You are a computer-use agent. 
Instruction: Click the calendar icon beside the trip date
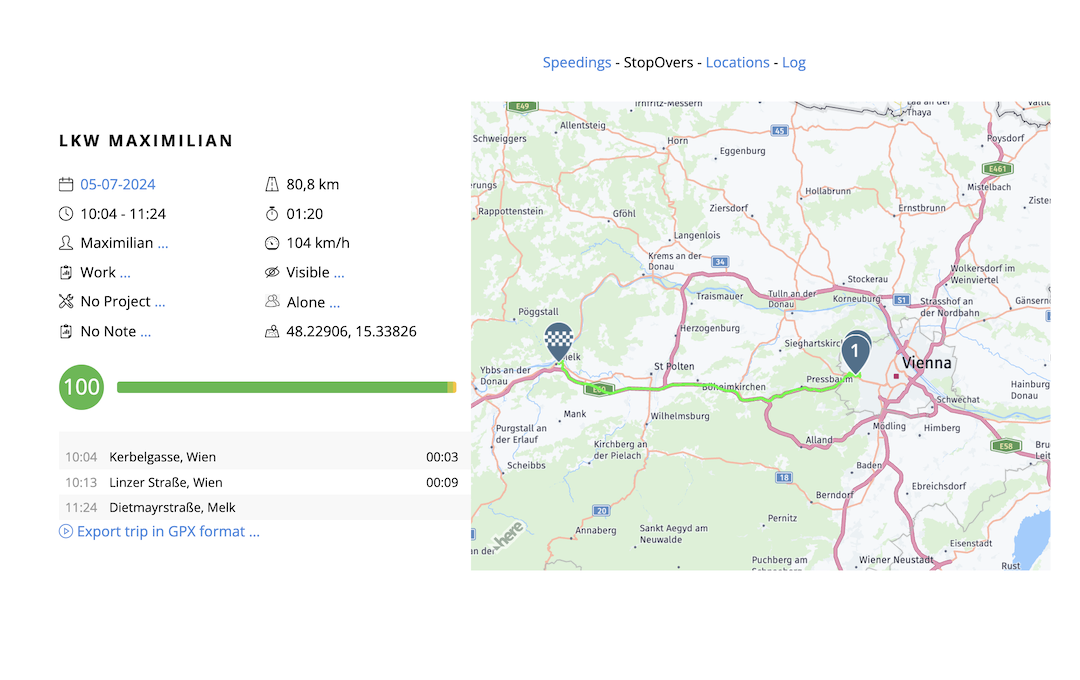pos(66,184)
